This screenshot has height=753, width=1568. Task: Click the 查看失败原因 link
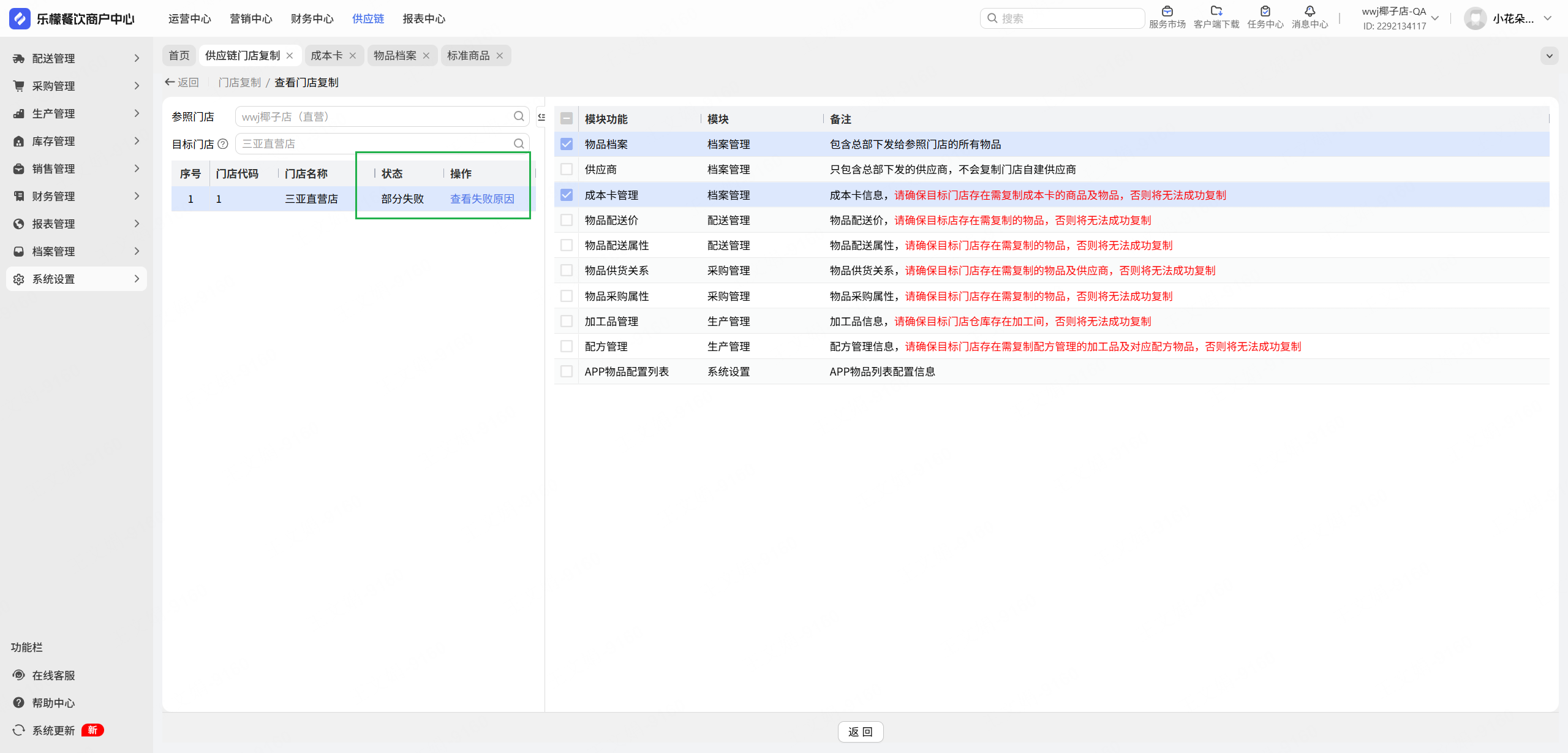click(x=482, y=199)
